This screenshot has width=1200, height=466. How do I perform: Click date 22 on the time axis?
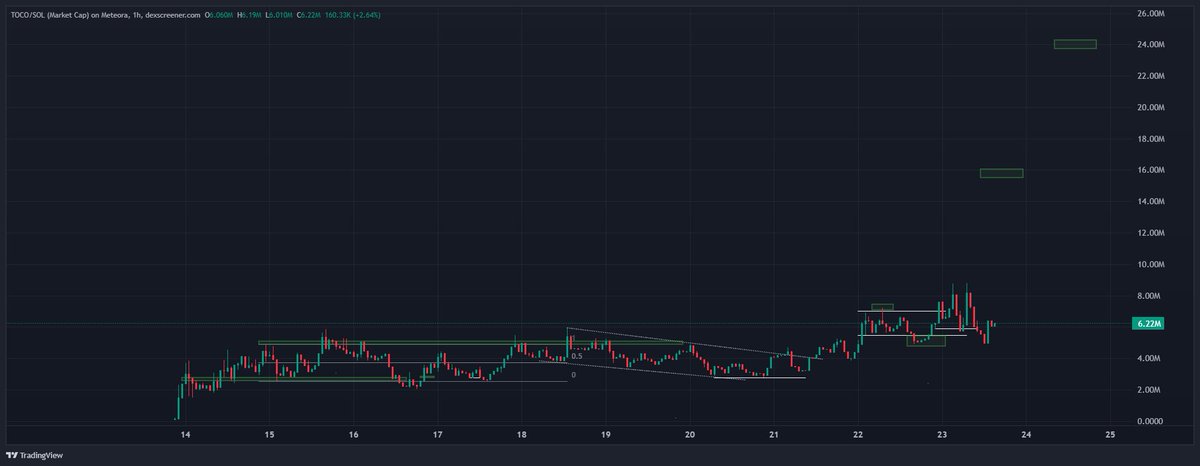click(858, 436)
